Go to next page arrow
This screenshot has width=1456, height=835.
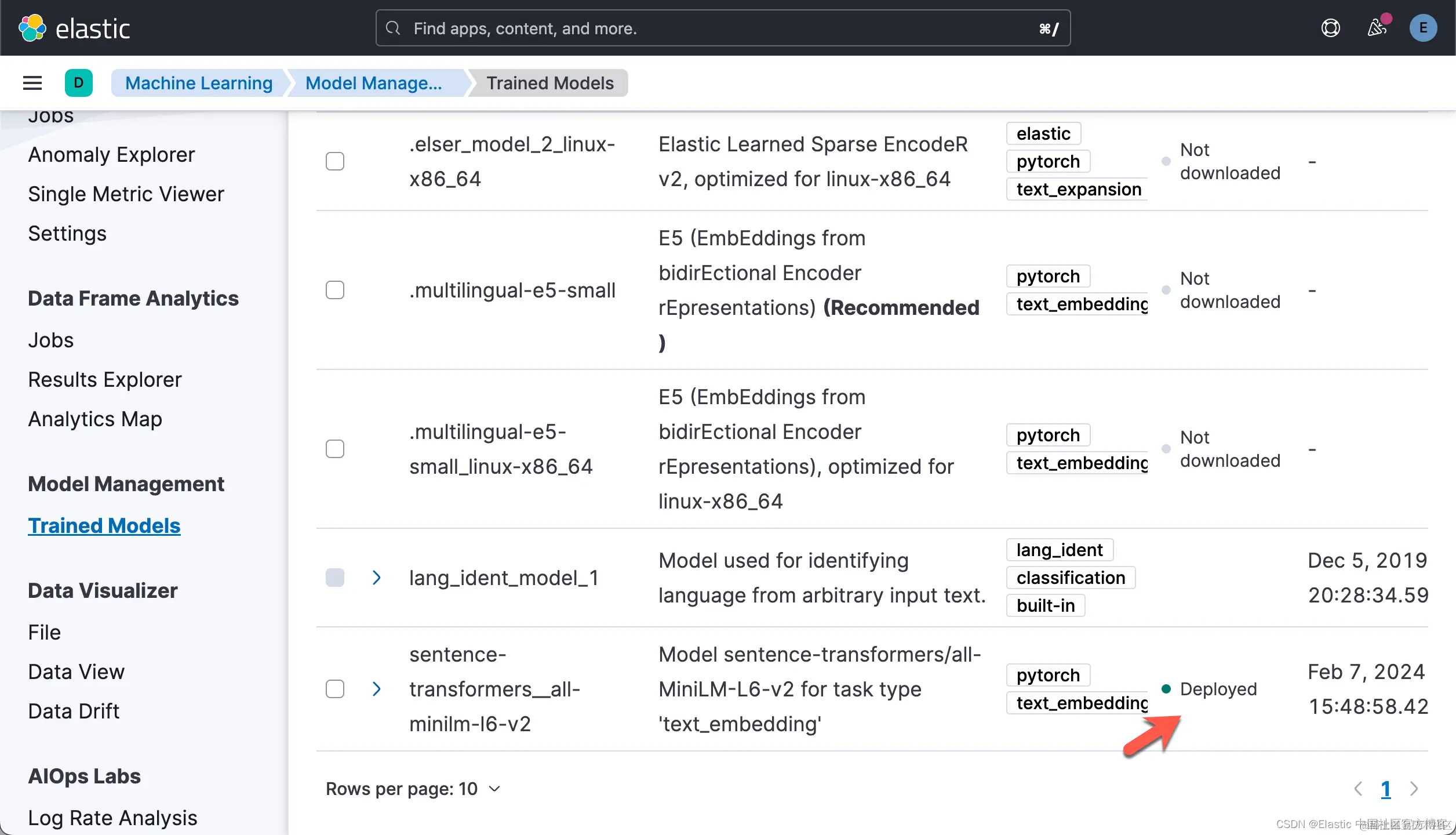[1414, 789]
